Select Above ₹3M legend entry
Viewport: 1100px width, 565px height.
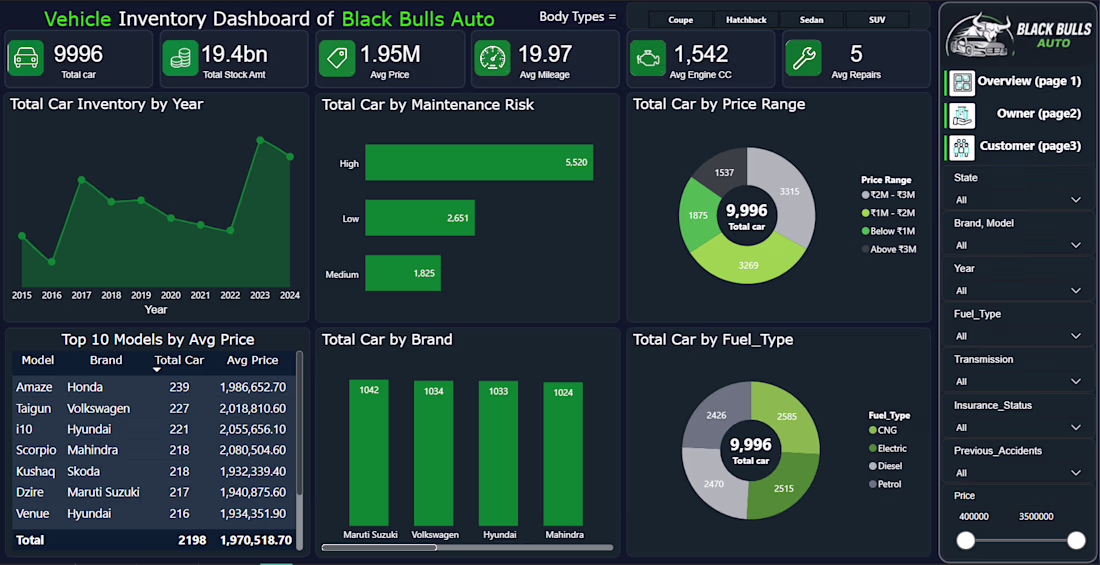click(x=889, y=249)
